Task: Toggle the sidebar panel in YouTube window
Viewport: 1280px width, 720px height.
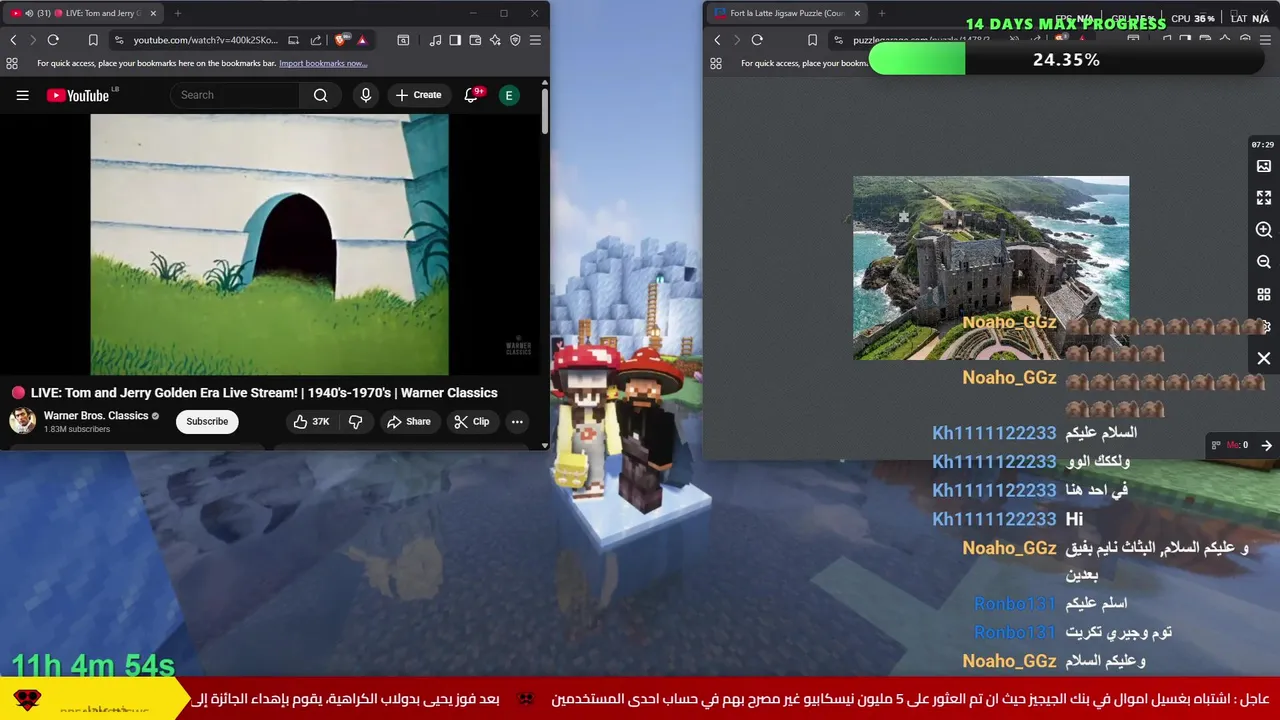Action: coord(455,40)
